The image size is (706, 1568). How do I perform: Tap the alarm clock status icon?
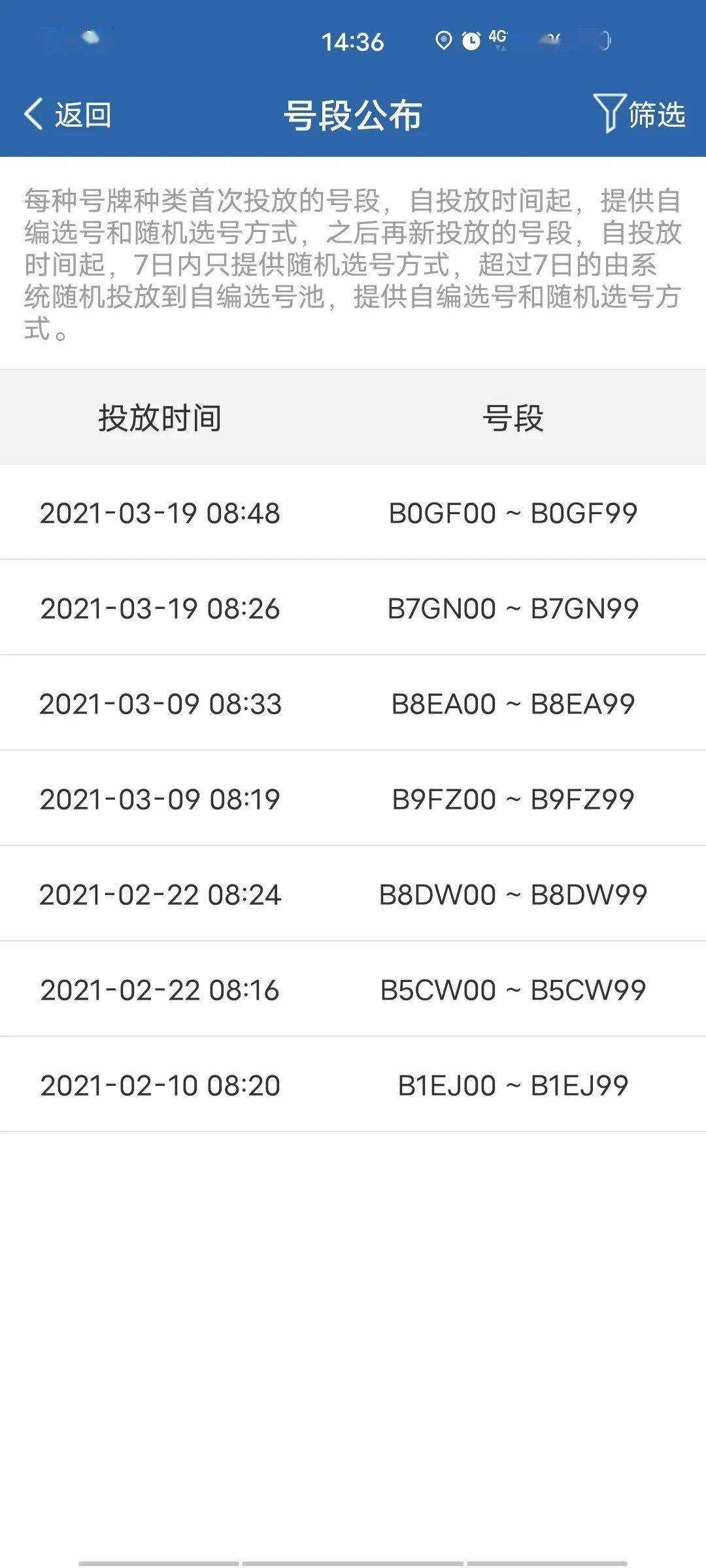471,41
